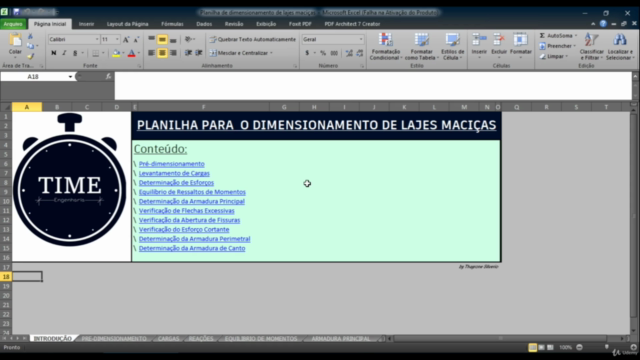Click the decrease decimal icon
The width and height of the screenshot is (640, 360).
tap(360, 53)
